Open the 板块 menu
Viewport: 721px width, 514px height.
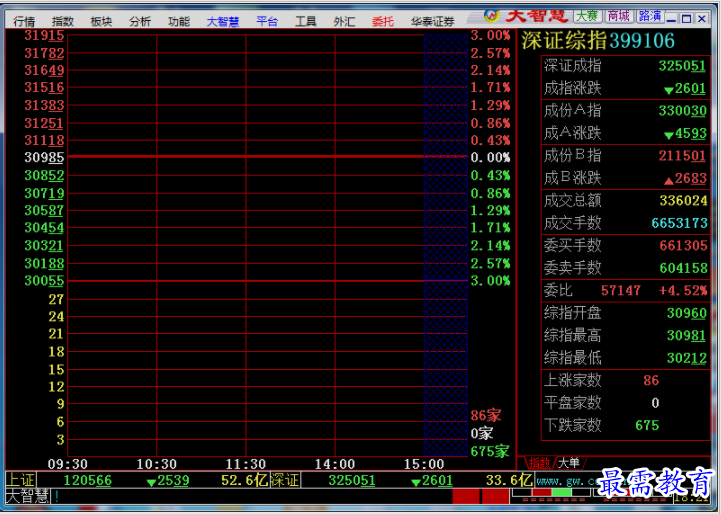click(x=101, y=21)
